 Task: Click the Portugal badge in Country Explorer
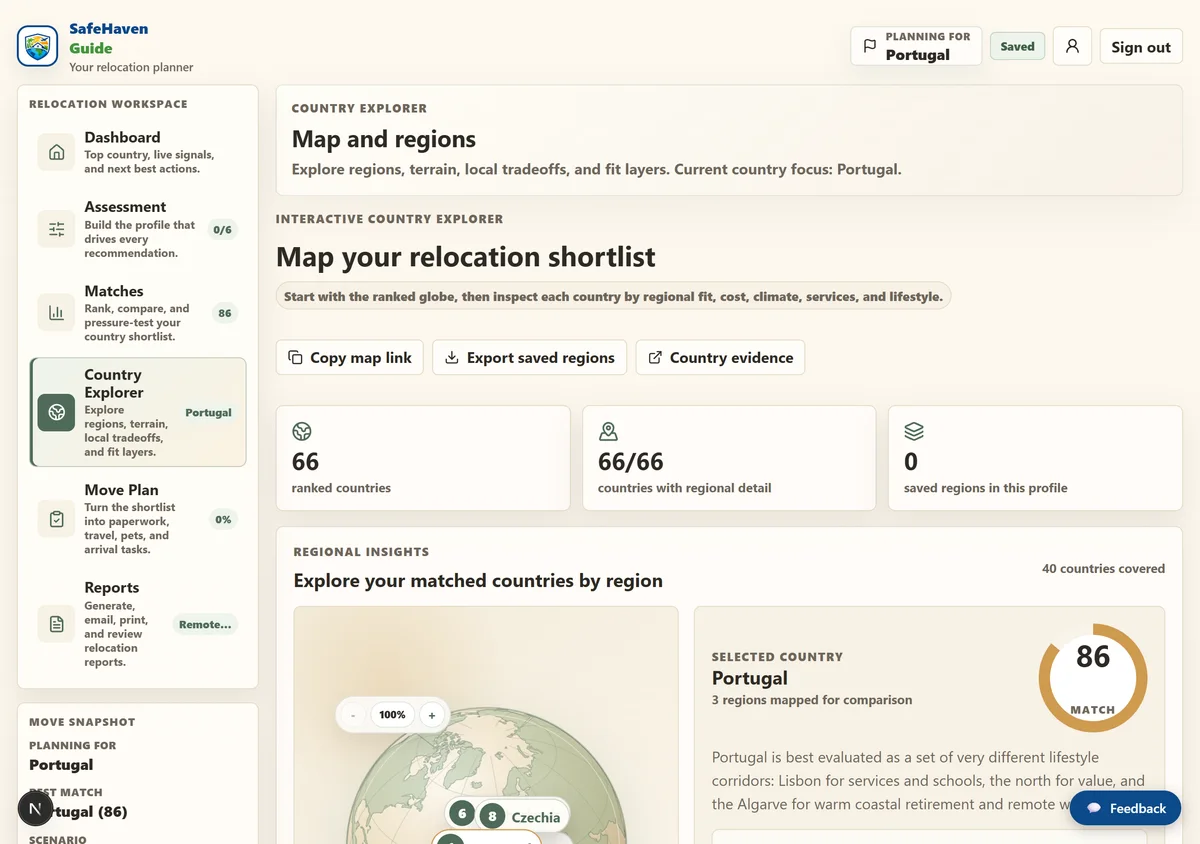pos(208,412)
